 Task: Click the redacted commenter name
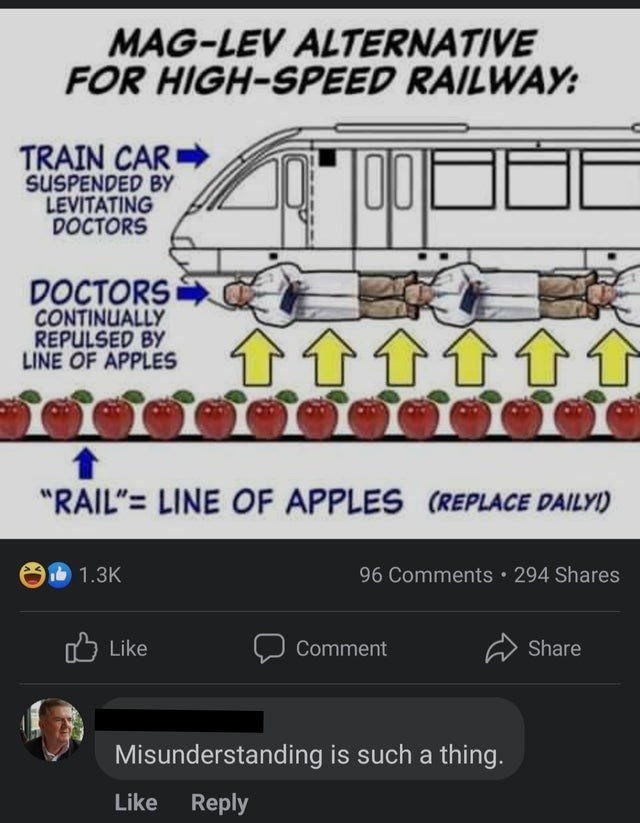179,721
